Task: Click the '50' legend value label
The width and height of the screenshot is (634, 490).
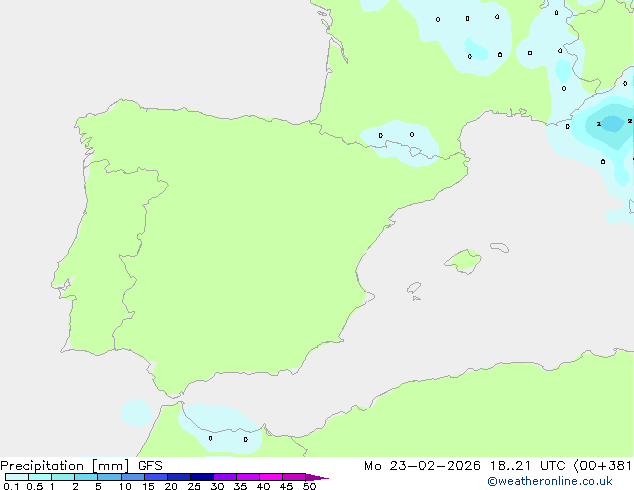Action: (309, 486)
